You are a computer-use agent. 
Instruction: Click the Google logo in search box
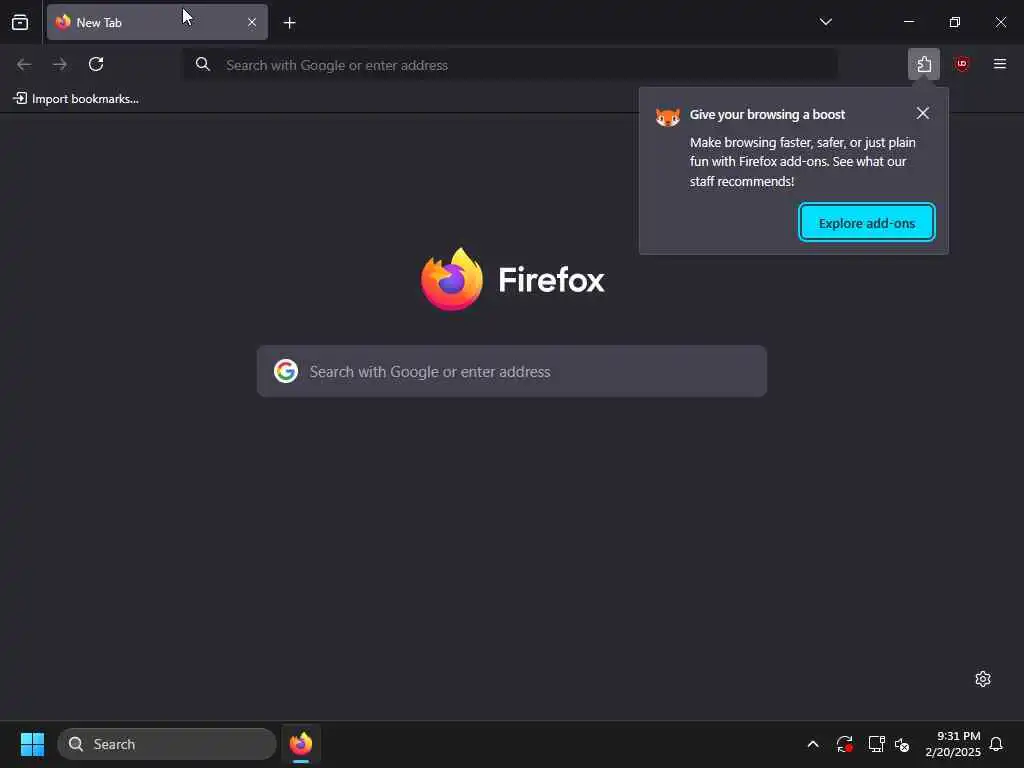point(286,371)
